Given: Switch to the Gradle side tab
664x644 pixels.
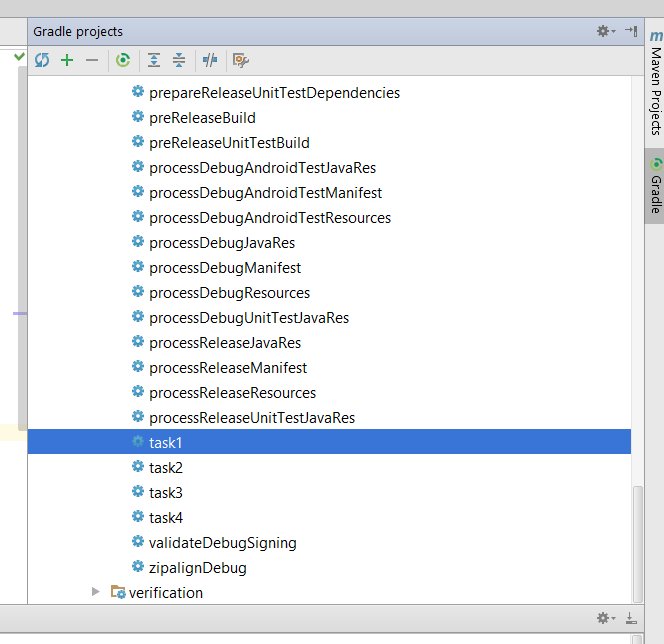Looking at the screenshot, I should click(655, 185).
